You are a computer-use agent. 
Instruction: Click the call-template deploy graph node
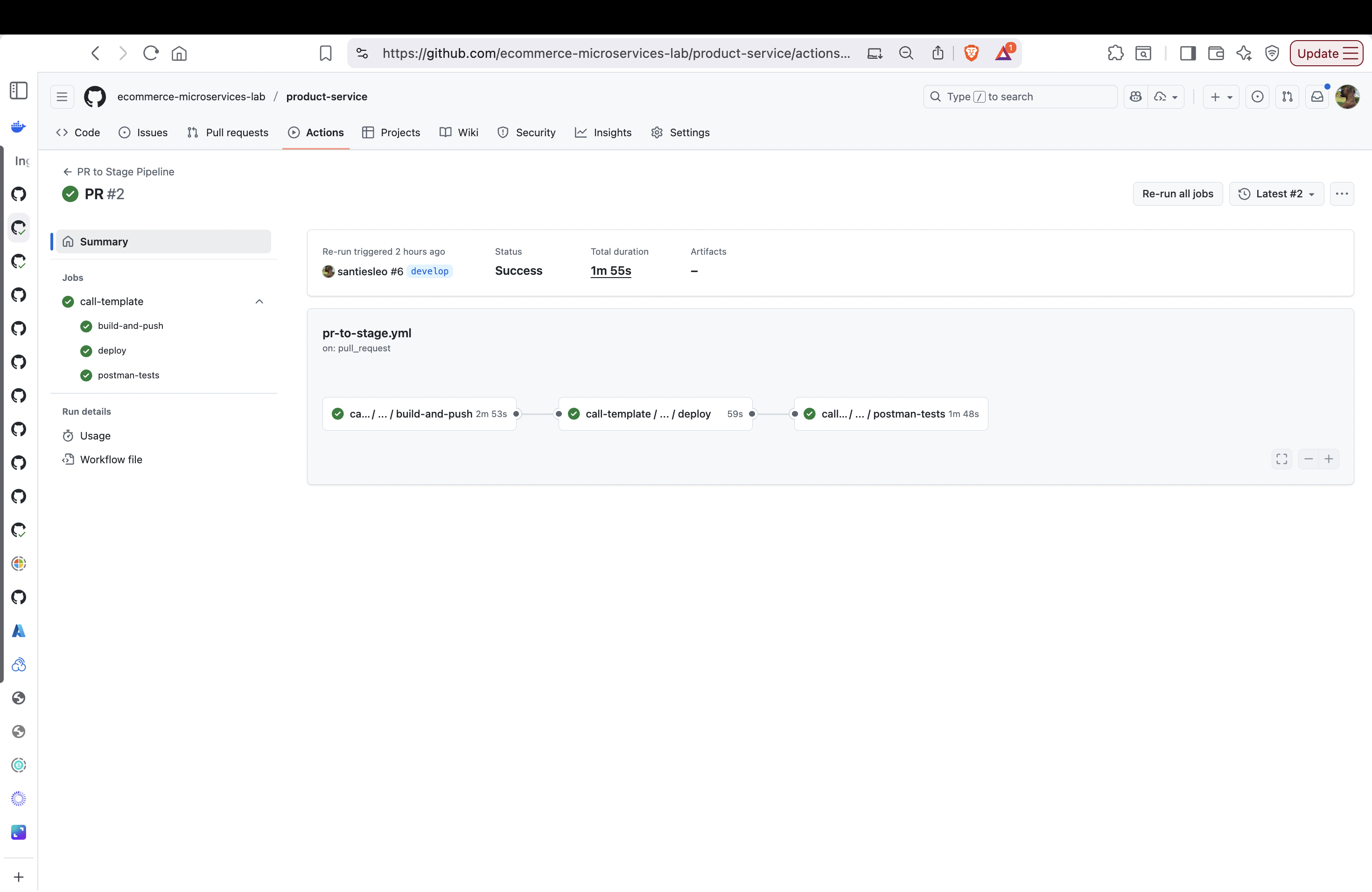pos(656,414)
